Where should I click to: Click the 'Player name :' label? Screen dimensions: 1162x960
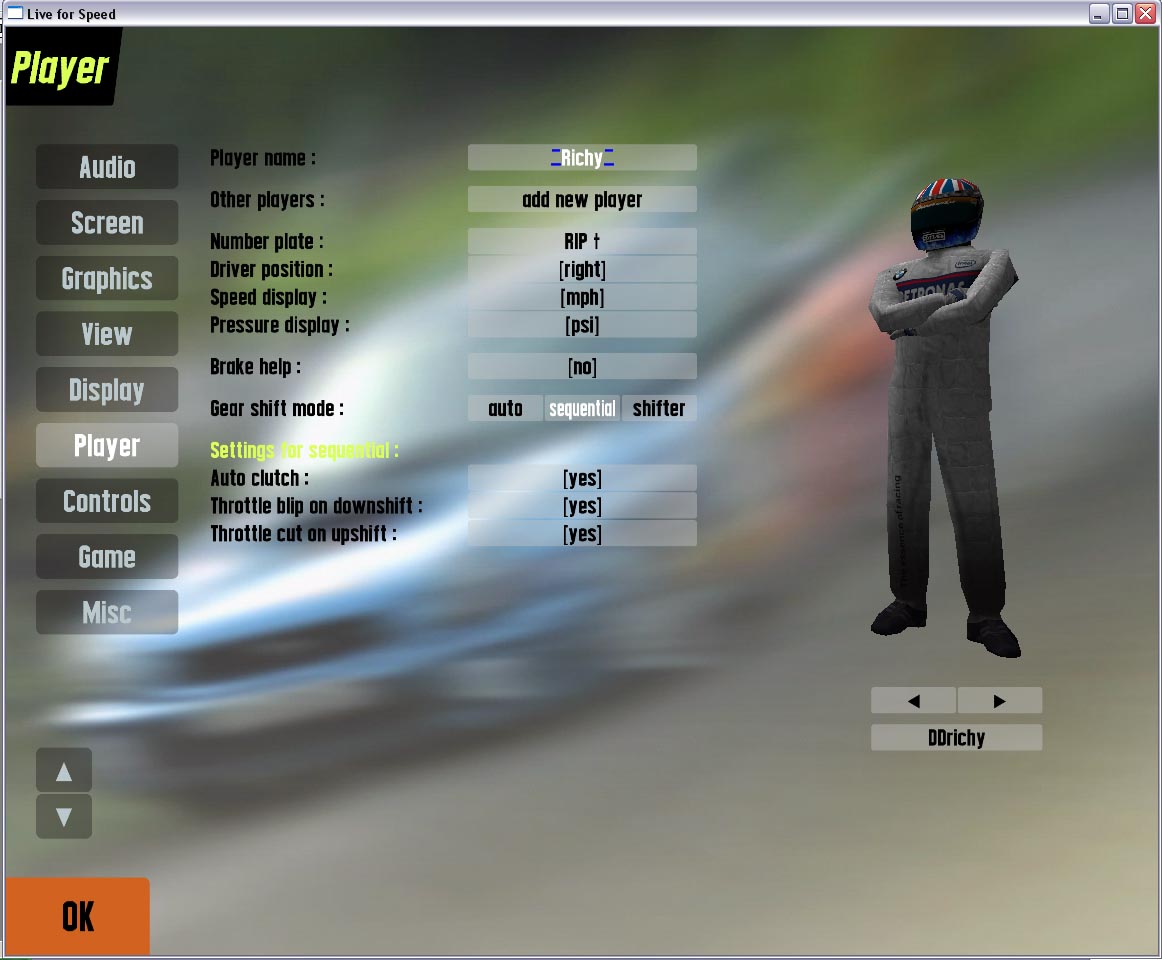(262, 158)
